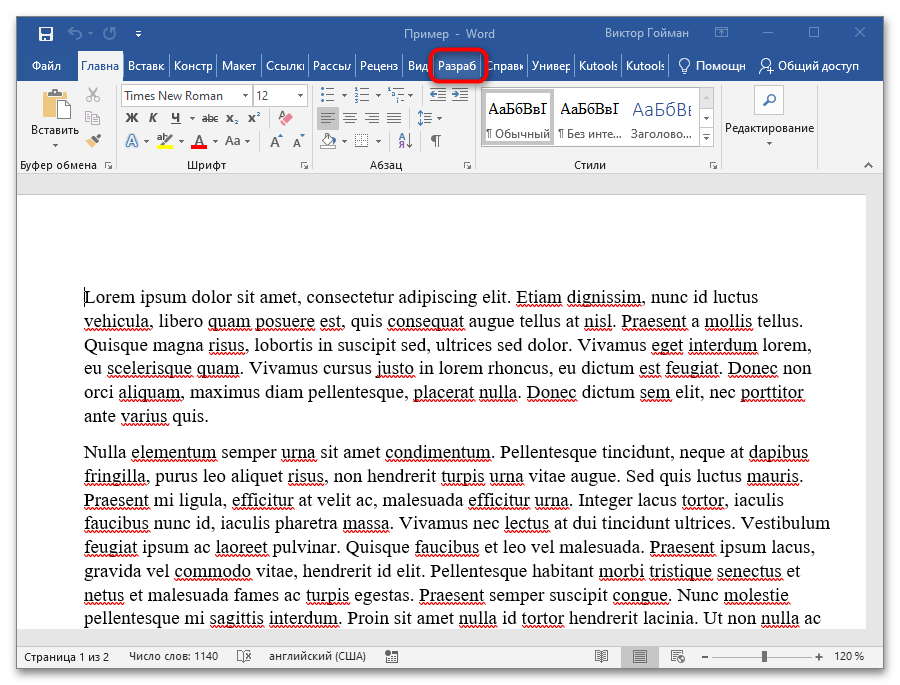
Task: Expand the Styles gallery more arrow
Action: [x=707, y=137]
